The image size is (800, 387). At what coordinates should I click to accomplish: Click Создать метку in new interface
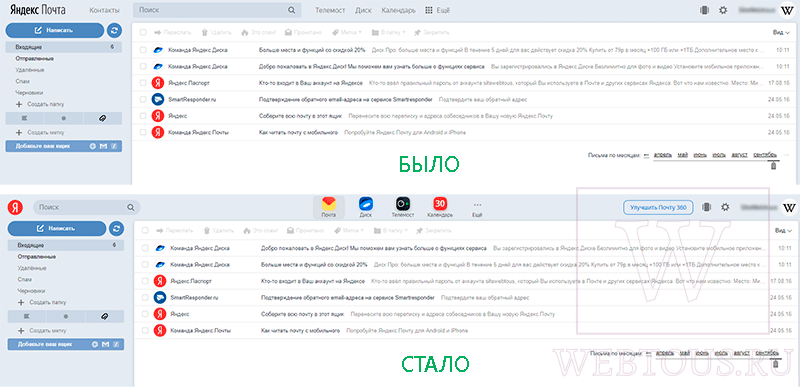[43, 330]
